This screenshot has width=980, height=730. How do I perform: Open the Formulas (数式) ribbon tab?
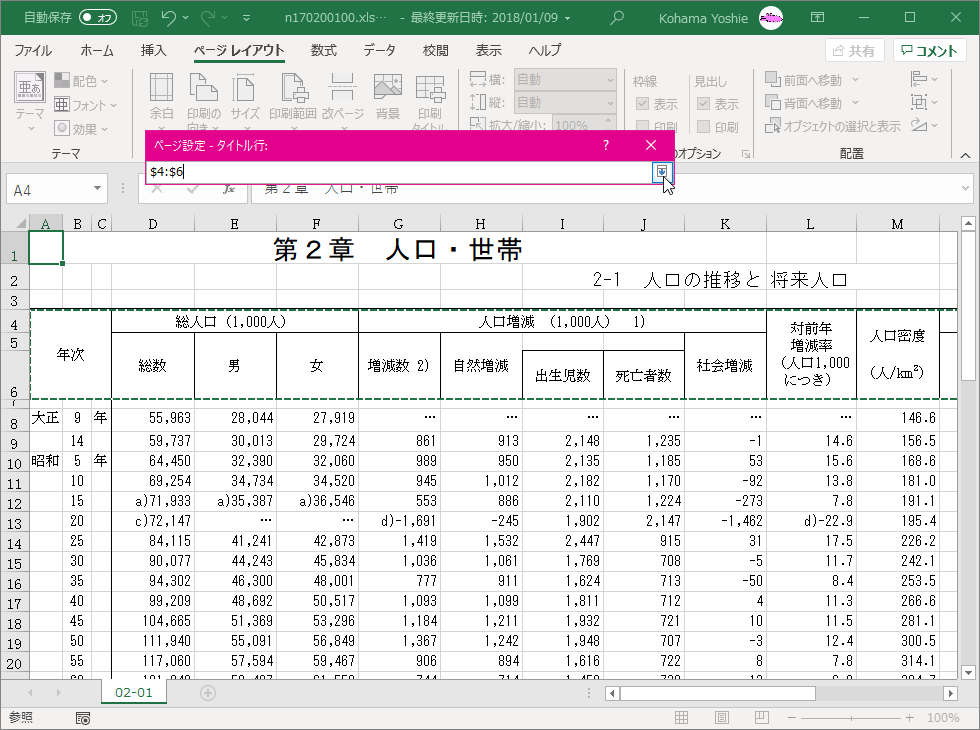click(x=323, y=50)
